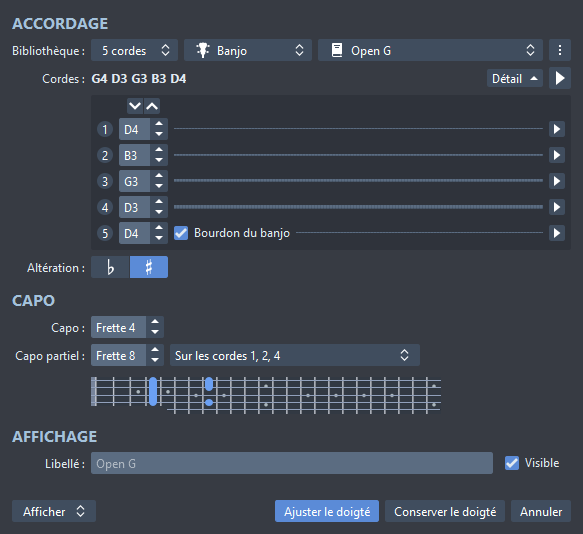Shift all strings up a semitone
The height and width of the screenshot is (534, 583).
tap(152, 106)
